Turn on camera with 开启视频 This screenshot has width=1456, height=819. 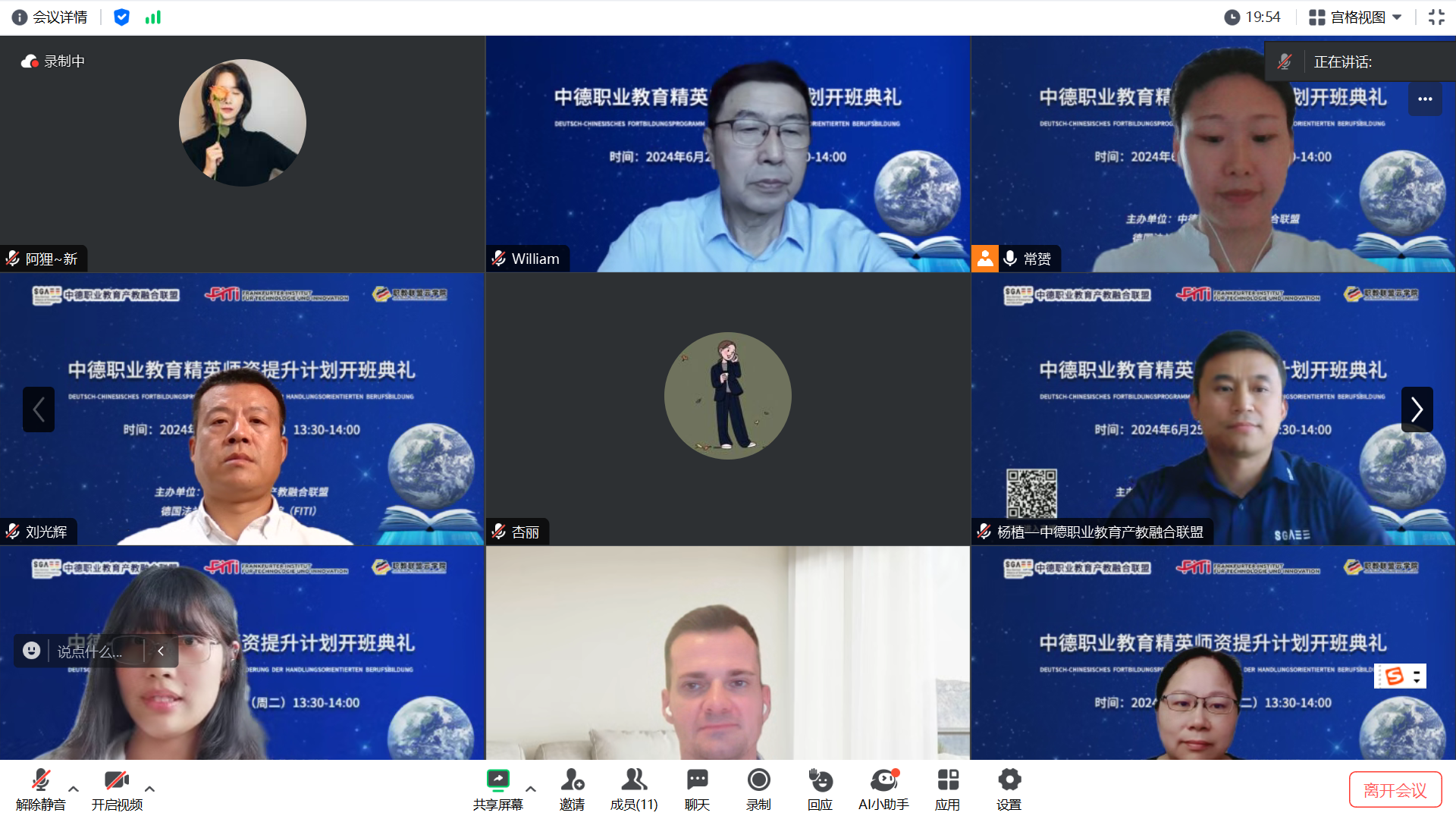[117, 789]
